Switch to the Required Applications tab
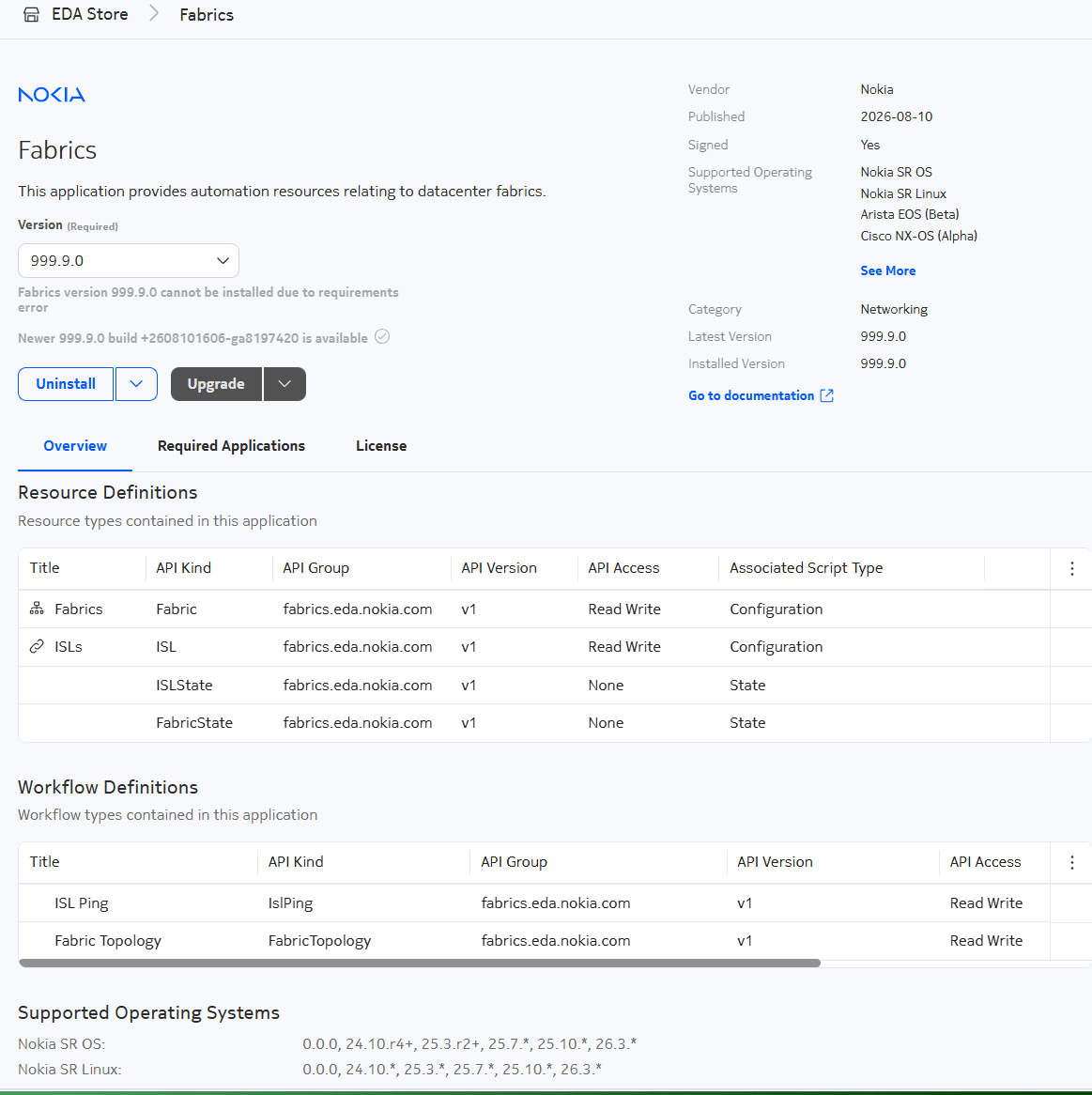Image resolution: width=1092 pixels, height=1095 pixels. coord(231,446)
